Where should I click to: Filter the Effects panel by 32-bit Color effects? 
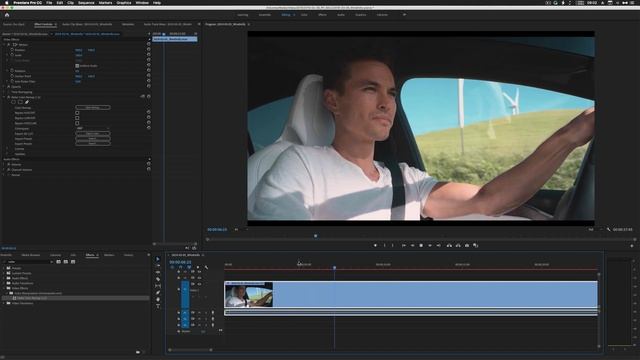point(66,262)
